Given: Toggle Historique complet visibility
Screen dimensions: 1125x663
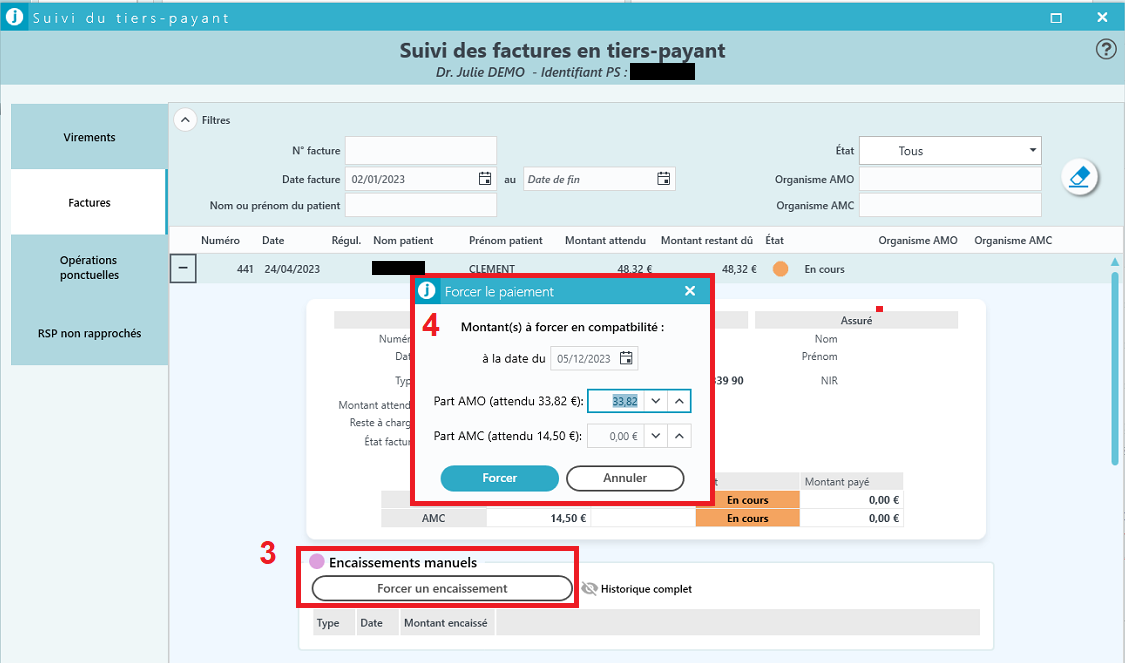Looking at the screenshot, I should (589, 589).
